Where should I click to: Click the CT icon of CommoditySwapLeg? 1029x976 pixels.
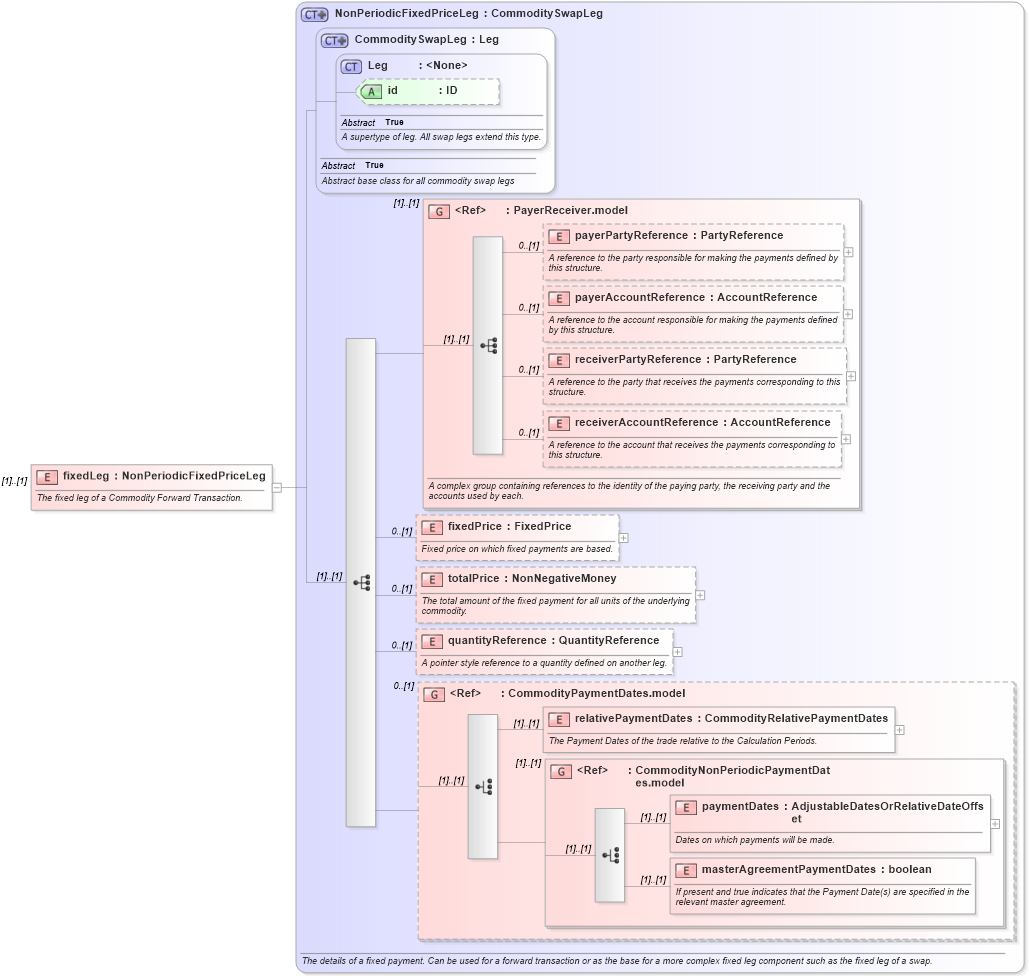pyautogui.click(x=335, y=41)
